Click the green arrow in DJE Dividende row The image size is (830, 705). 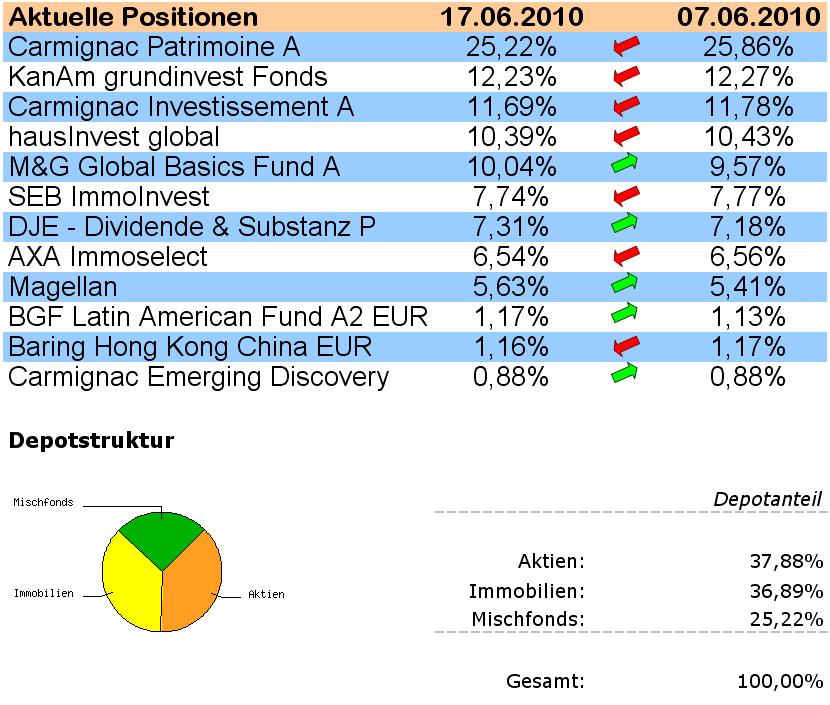click(x=625, y=226)
